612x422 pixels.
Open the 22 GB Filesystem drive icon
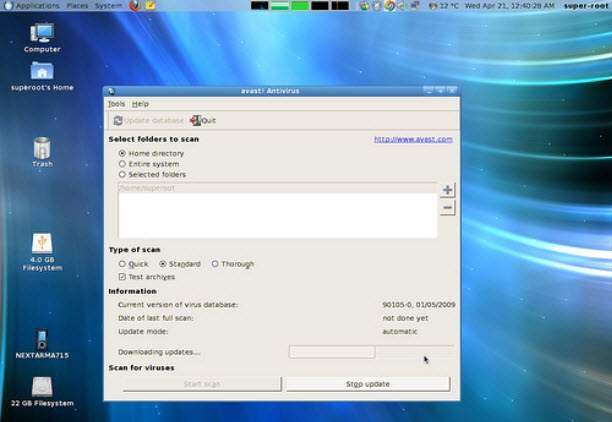point(42,392)
